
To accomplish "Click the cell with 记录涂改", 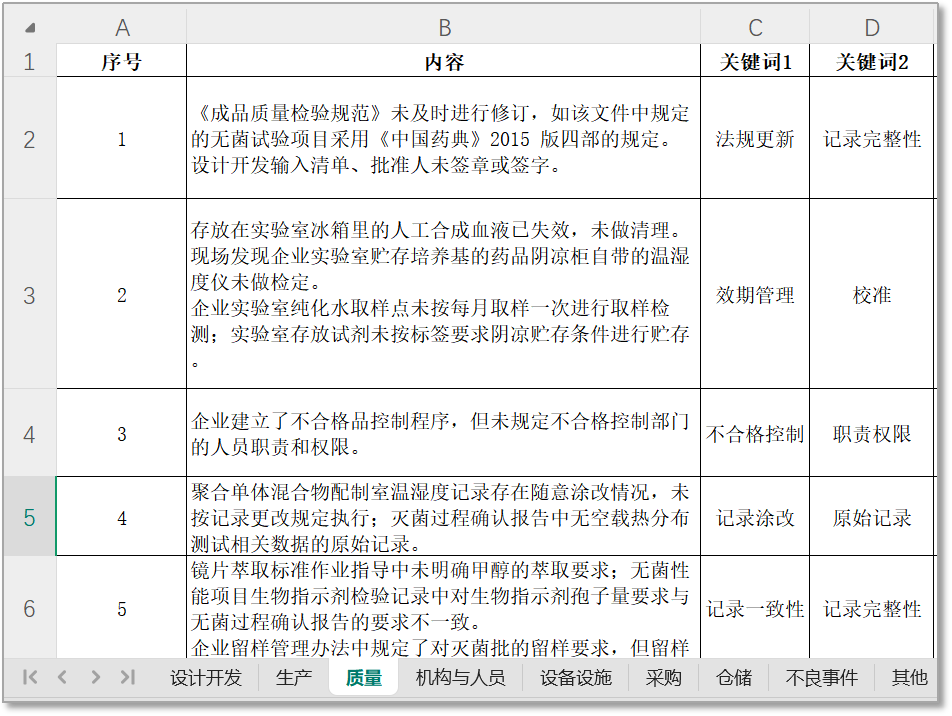I will (755, 518).
